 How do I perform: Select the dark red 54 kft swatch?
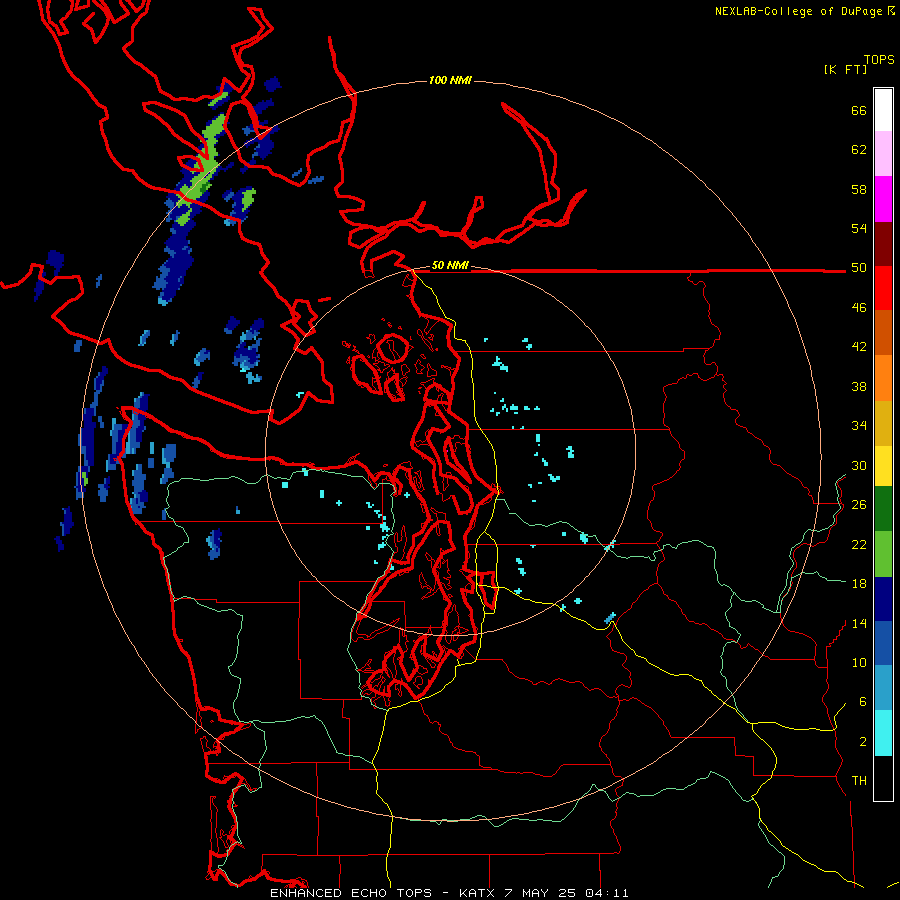click(883, 244)
